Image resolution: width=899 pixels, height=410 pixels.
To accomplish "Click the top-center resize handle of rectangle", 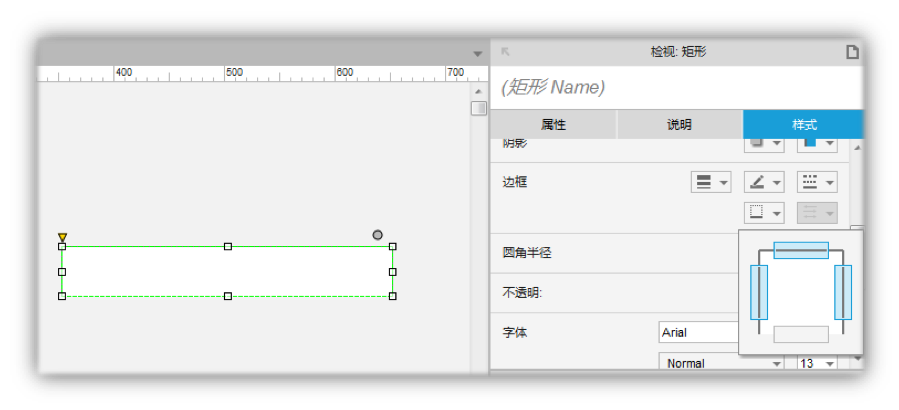I will click(228, 247).
